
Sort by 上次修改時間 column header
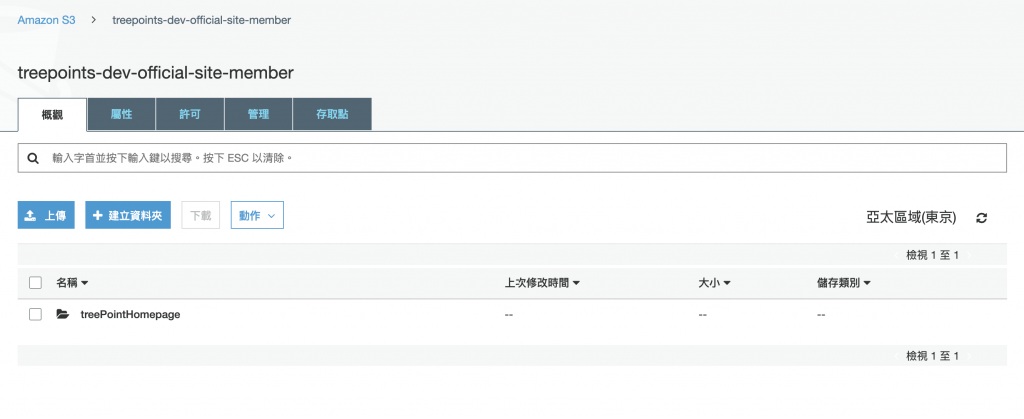point(542,283)
